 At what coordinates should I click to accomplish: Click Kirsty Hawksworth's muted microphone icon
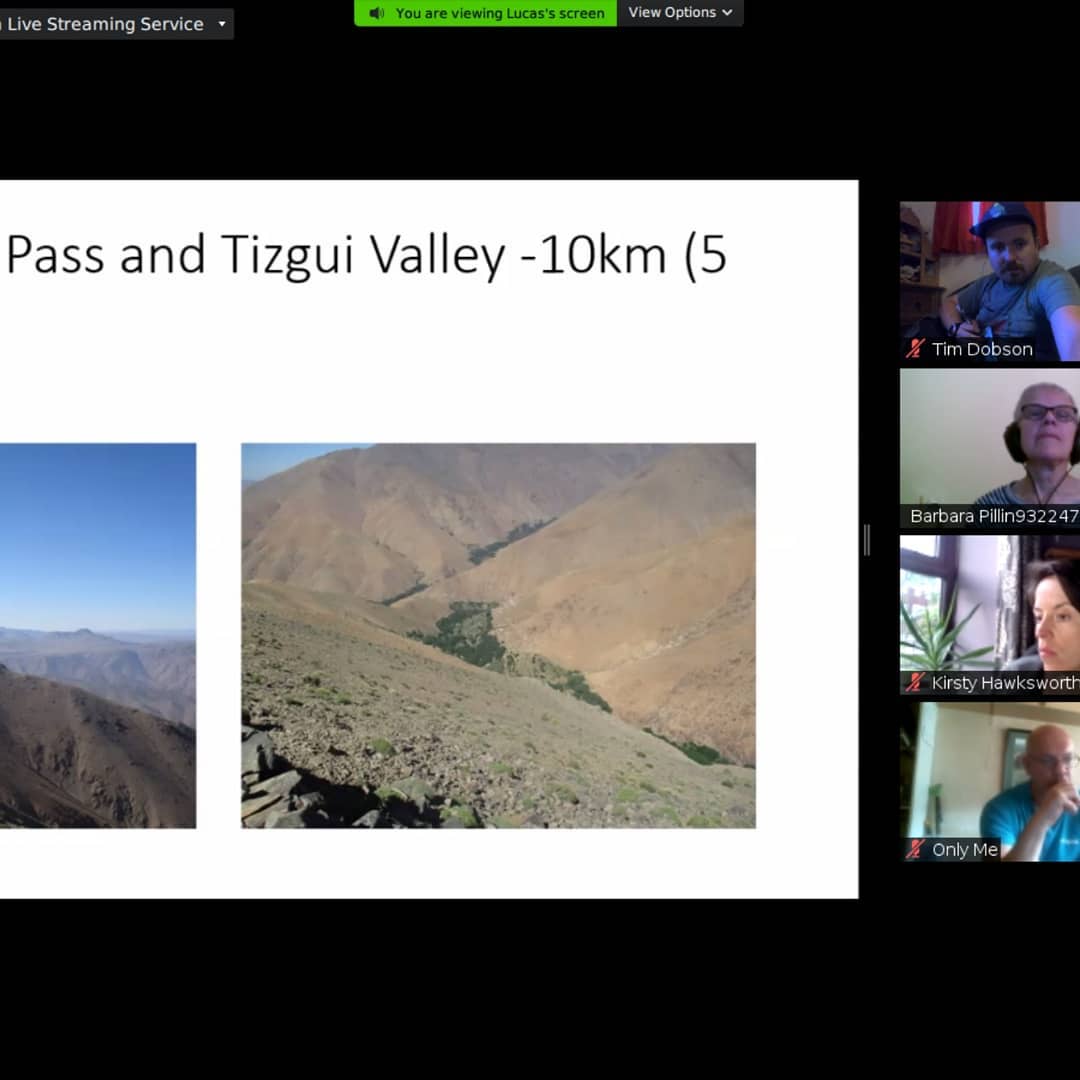[x=915, y=682]
